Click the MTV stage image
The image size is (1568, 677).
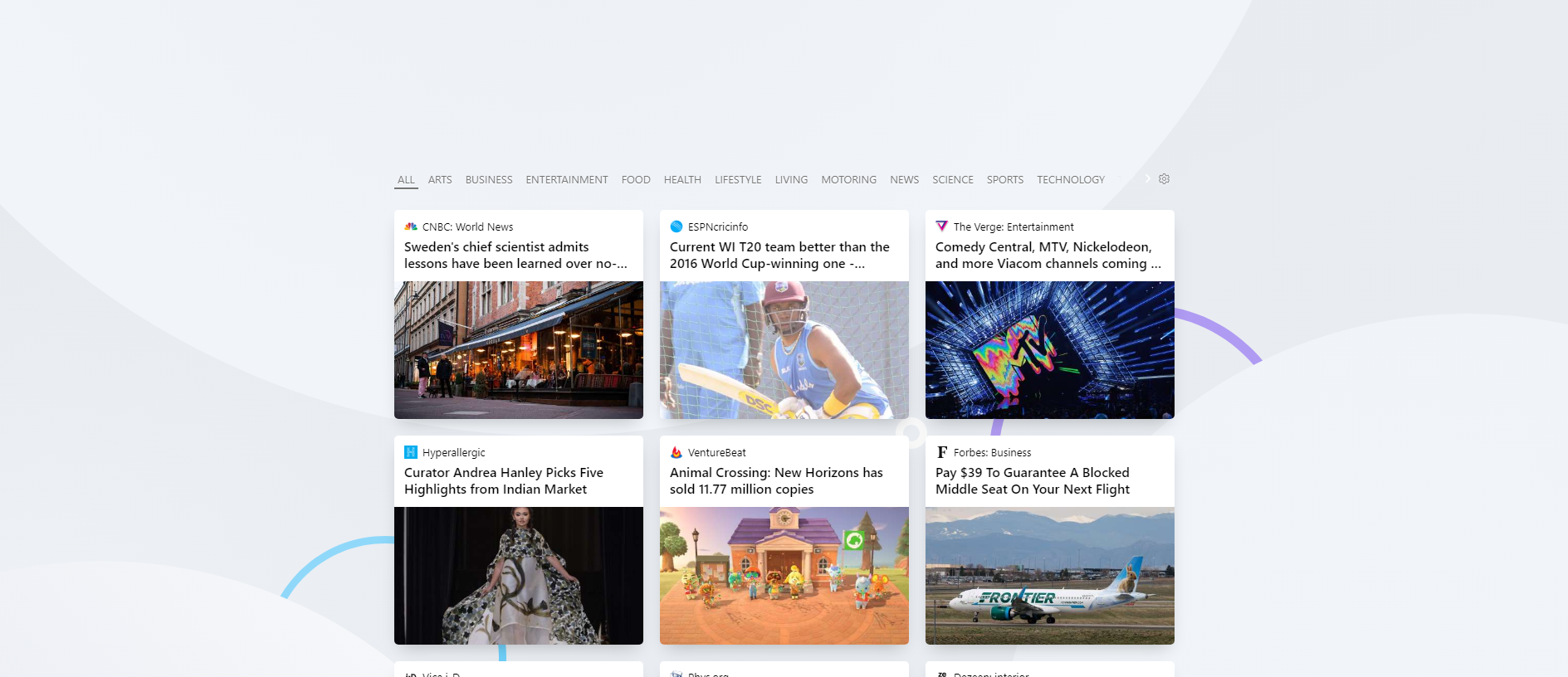[1050, 350]
